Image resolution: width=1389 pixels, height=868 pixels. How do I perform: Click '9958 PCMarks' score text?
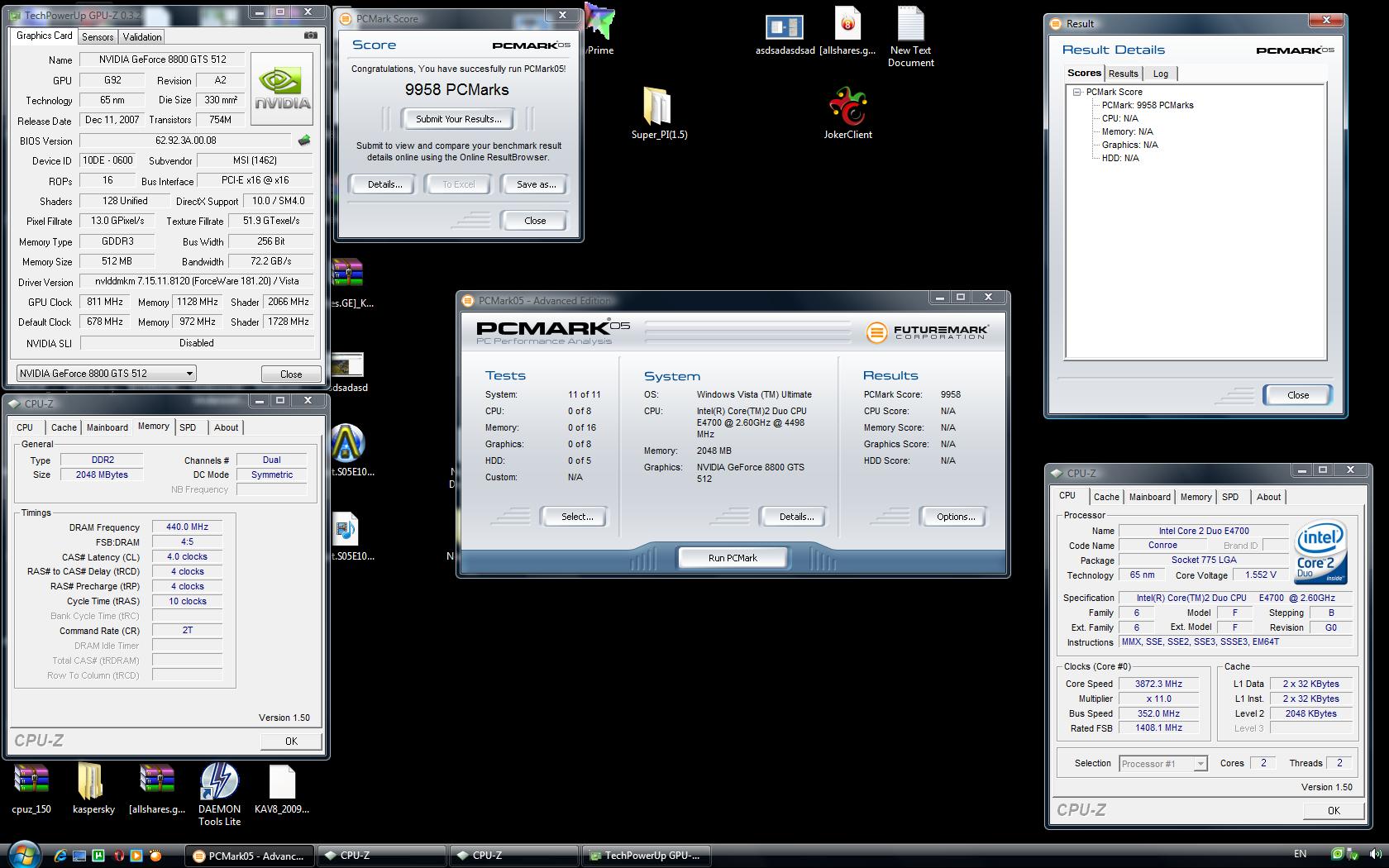point(457,89)
